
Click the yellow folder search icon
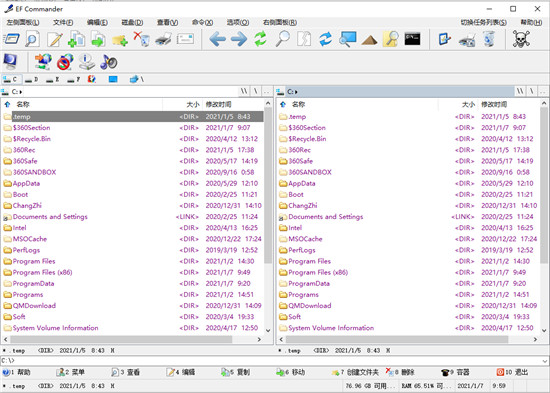391,39
